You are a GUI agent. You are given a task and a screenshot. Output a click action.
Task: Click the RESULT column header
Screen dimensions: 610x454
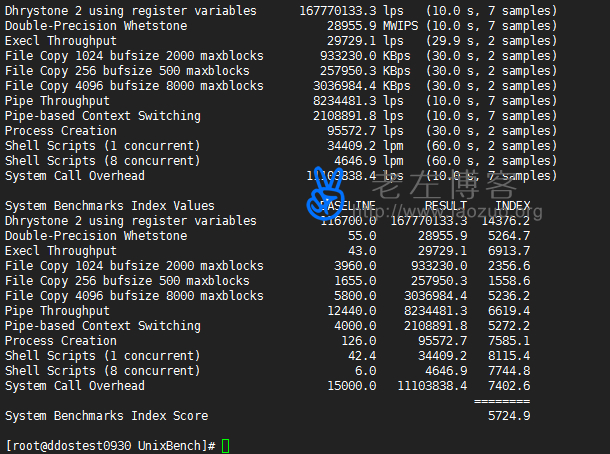tap(445, 206)
